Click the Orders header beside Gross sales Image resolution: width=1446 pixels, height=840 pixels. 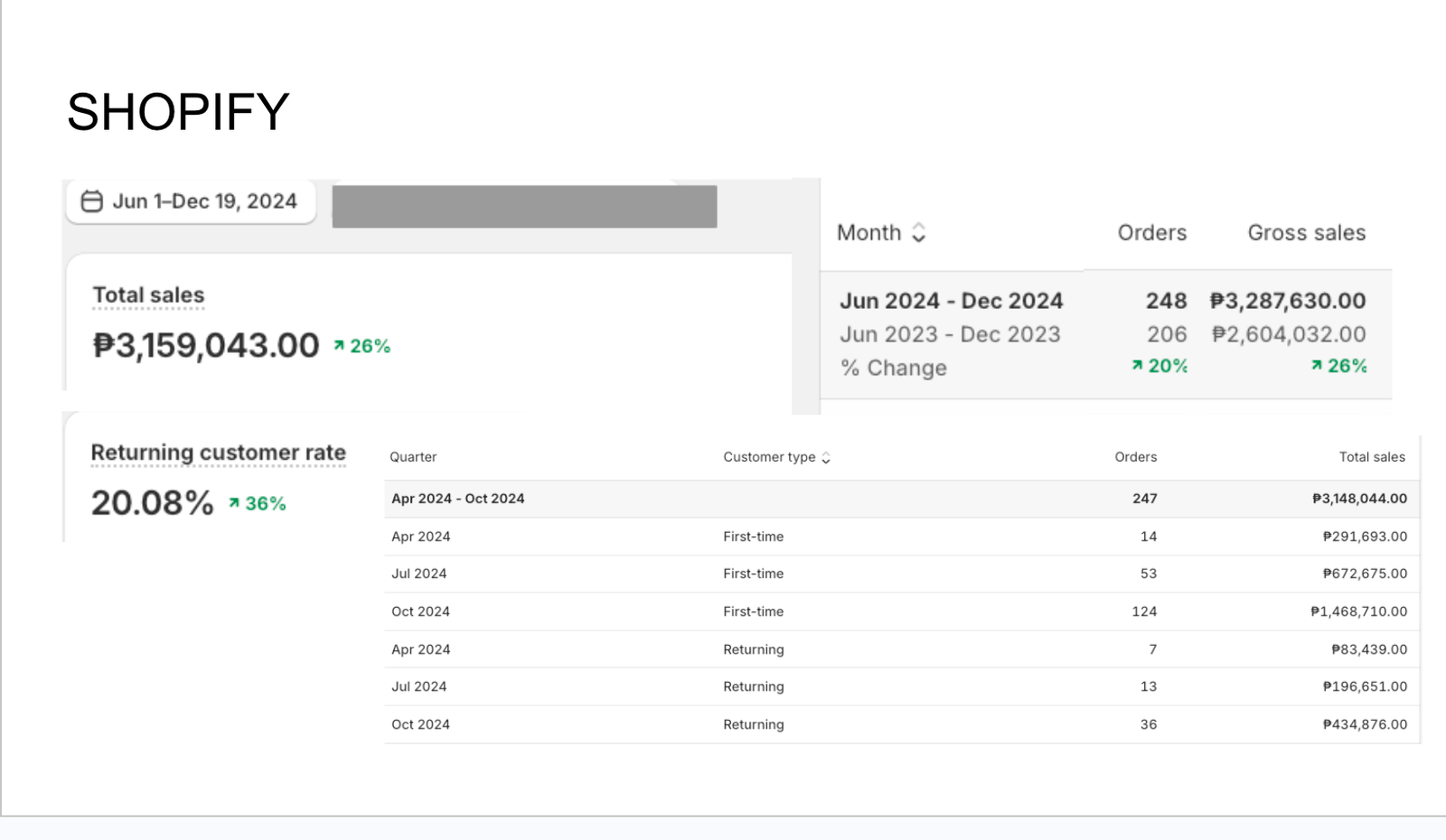[x=1152, y=233]
